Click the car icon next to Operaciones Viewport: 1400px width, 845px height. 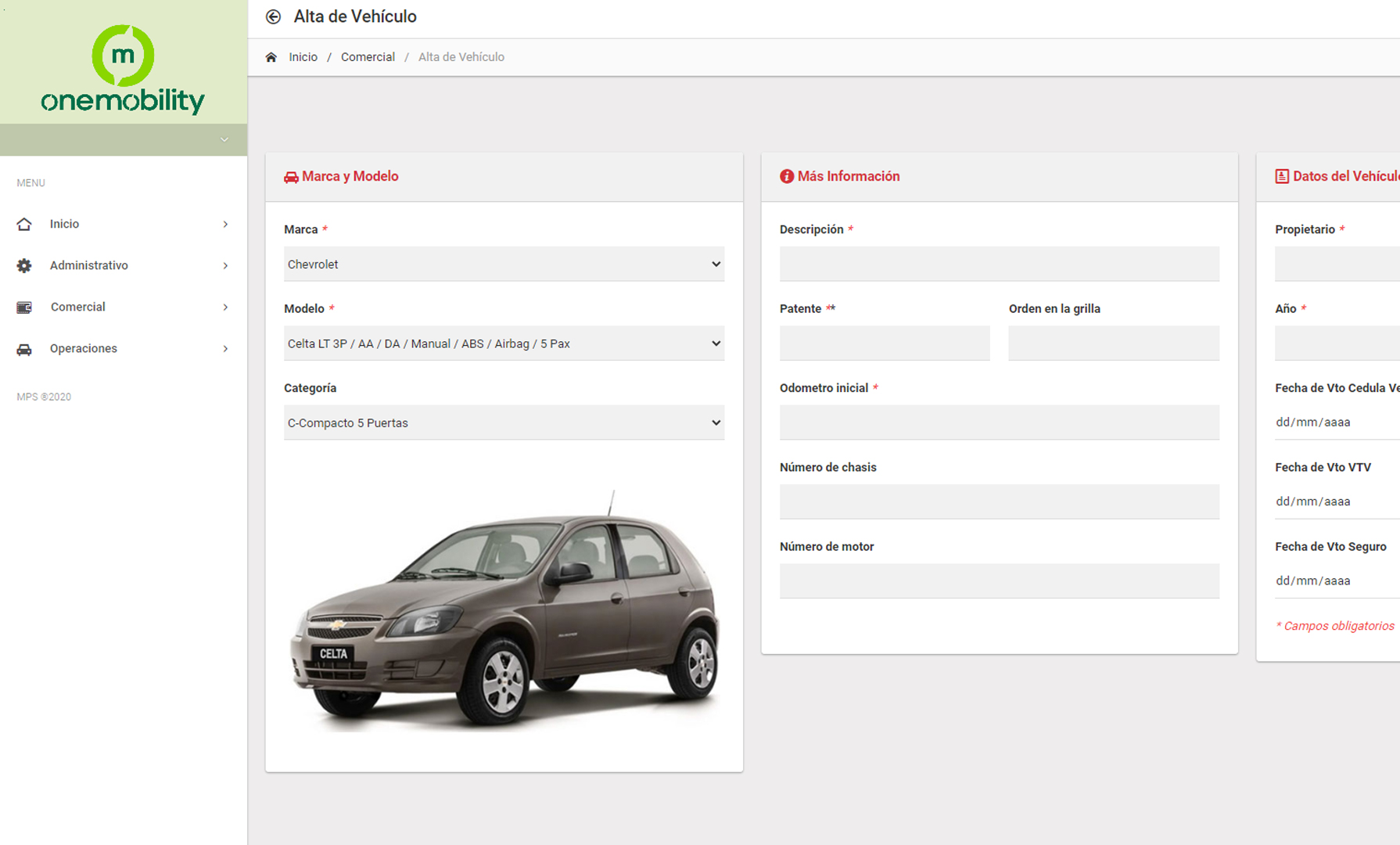click(24, 349)
